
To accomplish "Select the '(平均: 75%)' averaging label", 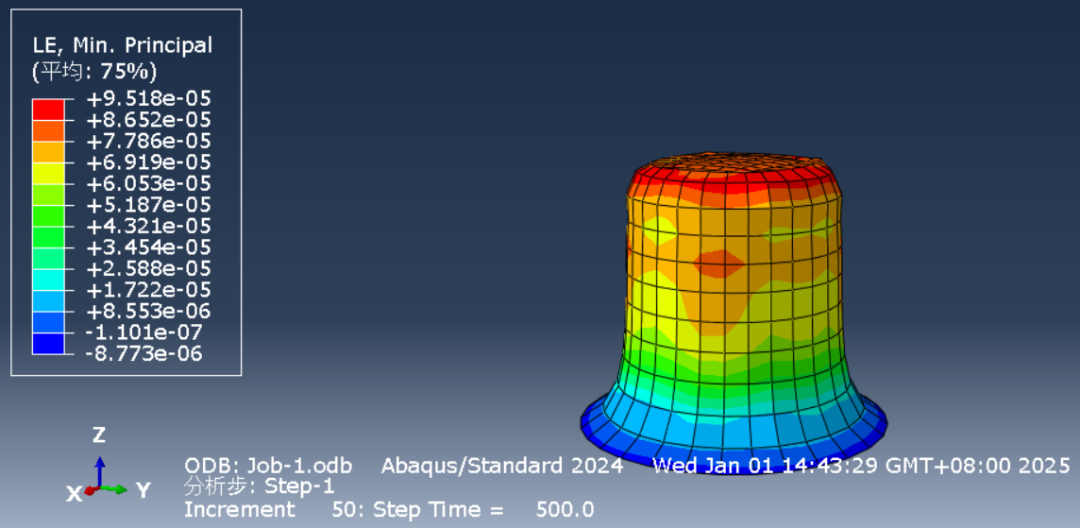I will 95,71.
